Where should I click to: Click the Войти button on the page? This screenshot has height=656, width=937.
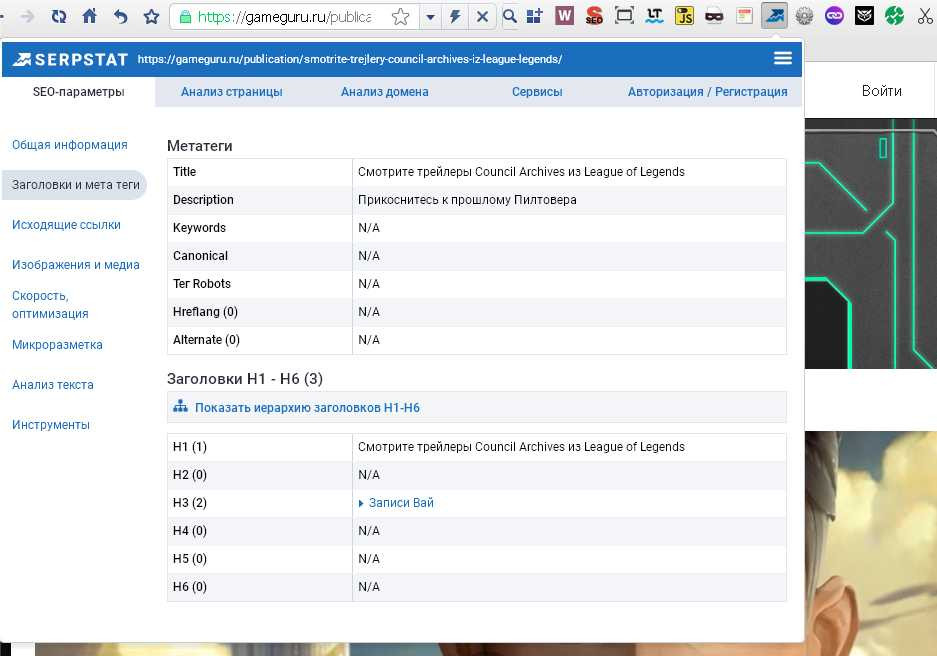(881, 91)
